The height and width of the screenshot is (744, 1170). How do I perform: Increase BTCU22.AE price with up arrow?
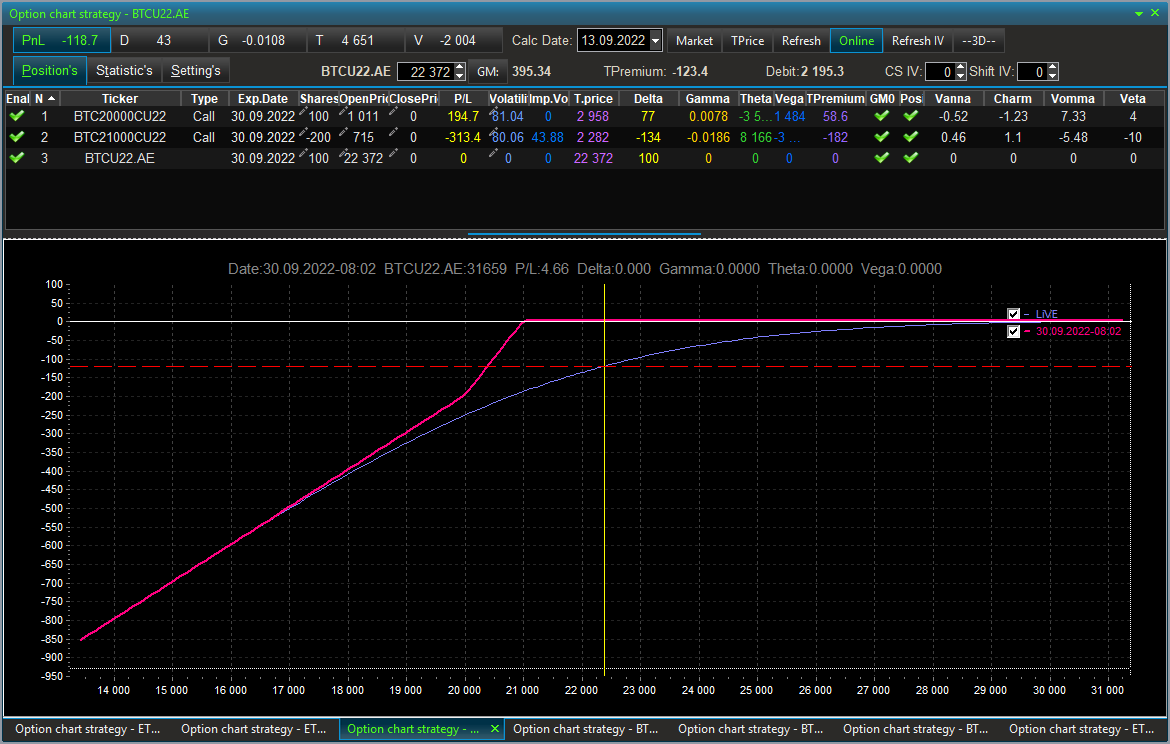point(460,67)
